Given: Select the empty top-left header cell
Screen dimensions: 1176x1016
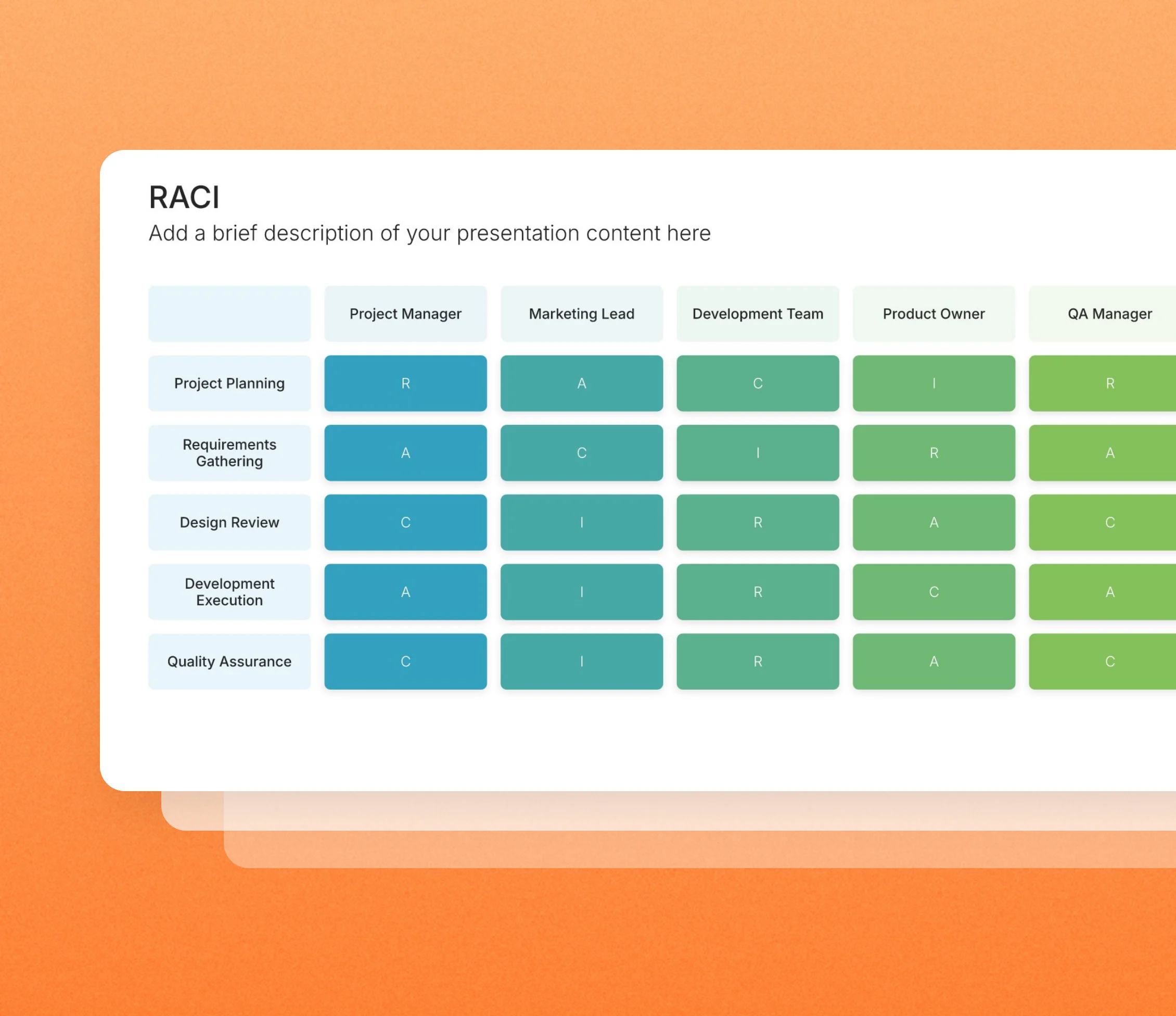Looking at the screenshot, I should click(229, 314).
